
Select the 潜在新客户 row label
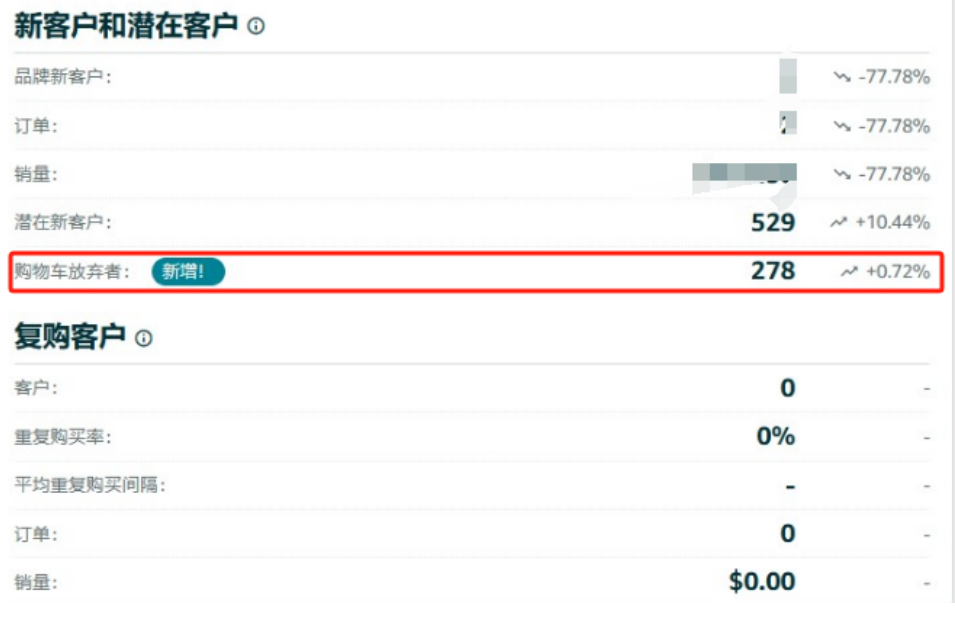coord(63,222)
